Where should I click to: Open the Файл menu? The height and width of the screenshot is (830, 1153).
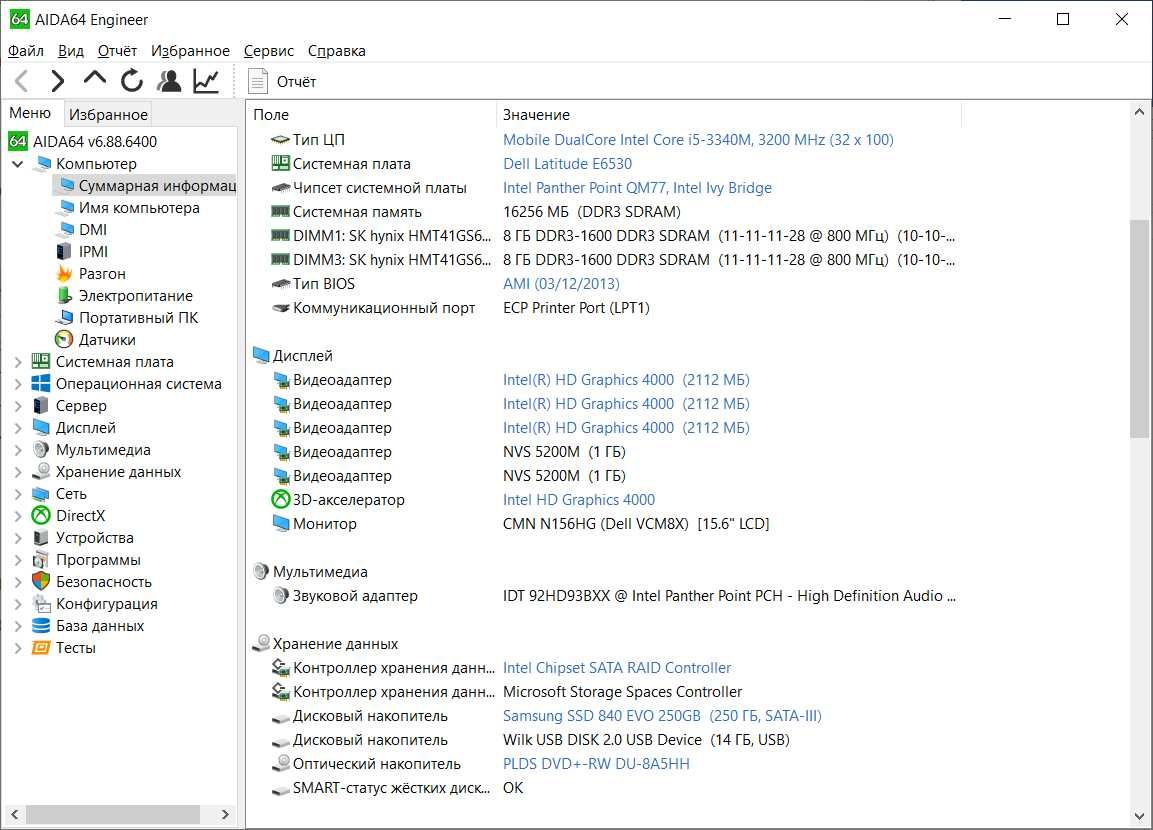26,51
